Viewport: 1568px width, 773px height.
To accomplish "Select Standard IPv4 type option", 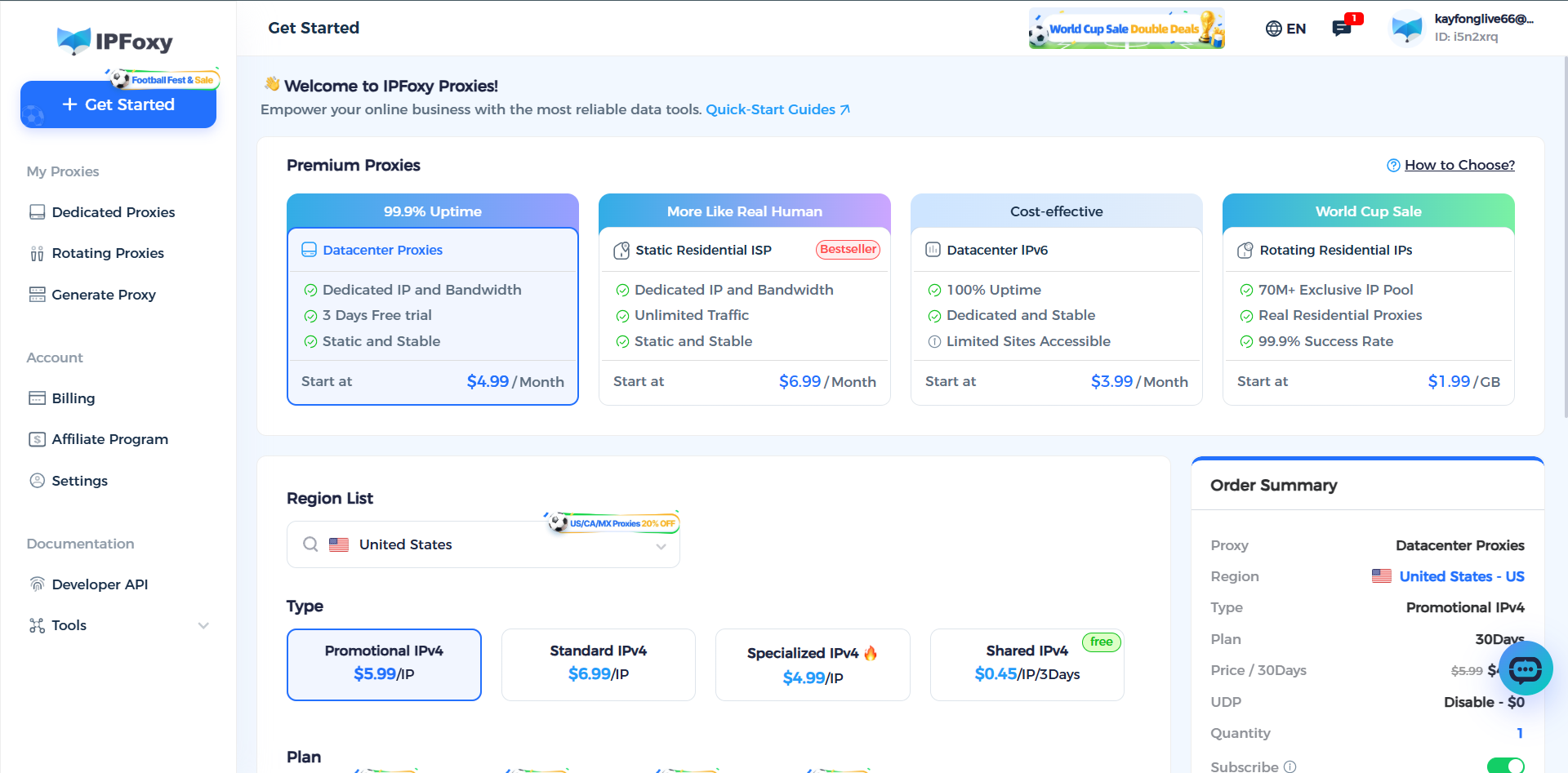I will click(x=599, y=664).
